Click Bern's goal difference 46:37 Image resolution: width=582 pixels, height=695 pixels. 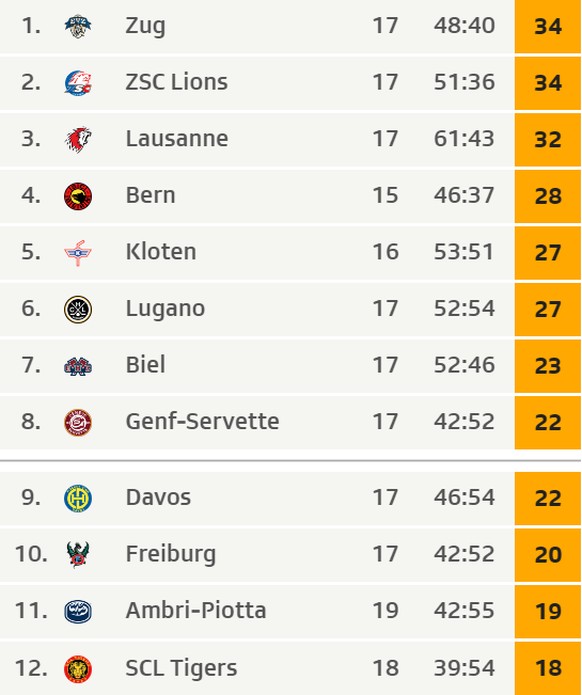click(464, 195)
